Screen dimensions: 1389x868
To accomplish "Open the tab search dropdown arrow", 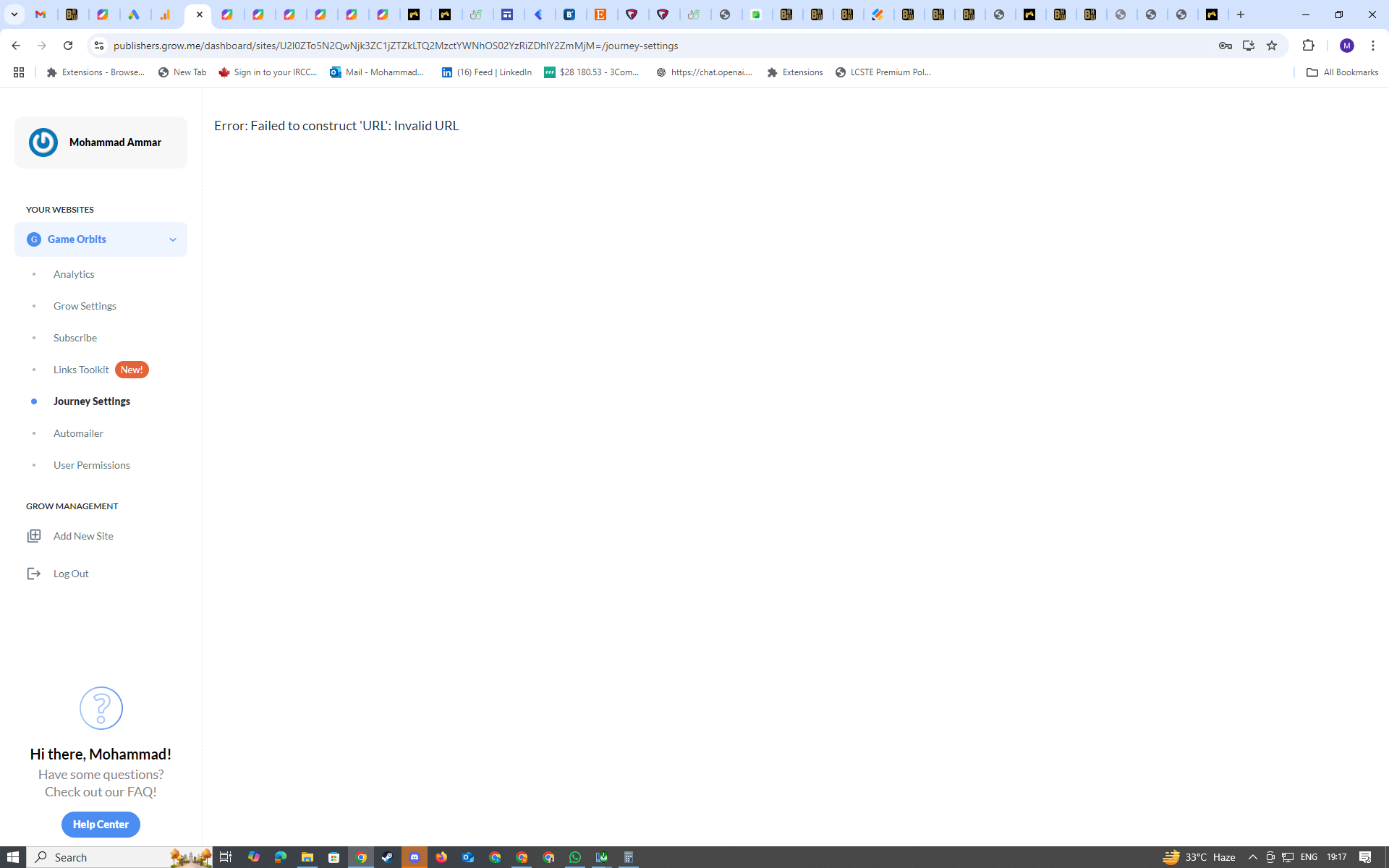I will (x=14, y=14).
